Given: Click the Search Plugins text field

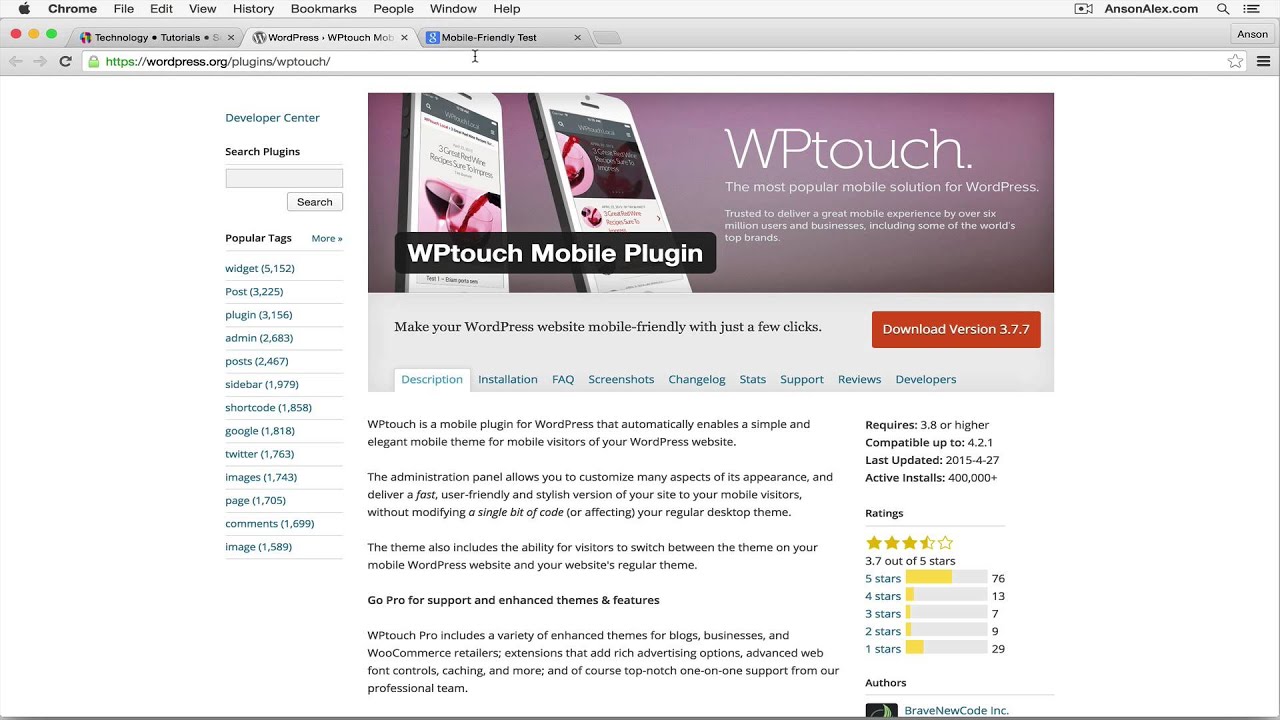Looking at the screenshot, I should 284,178.
